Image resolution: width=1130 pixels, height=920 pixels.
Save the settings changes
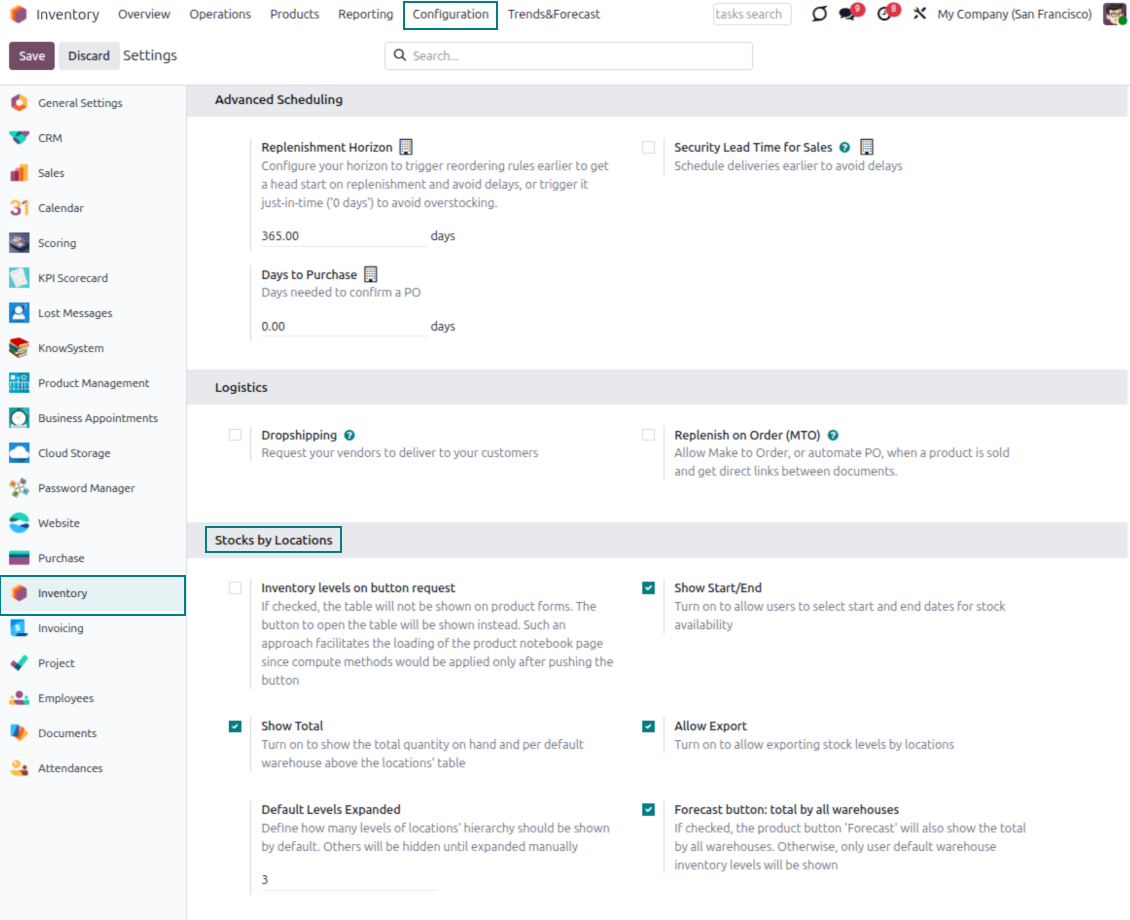point(31,55)
